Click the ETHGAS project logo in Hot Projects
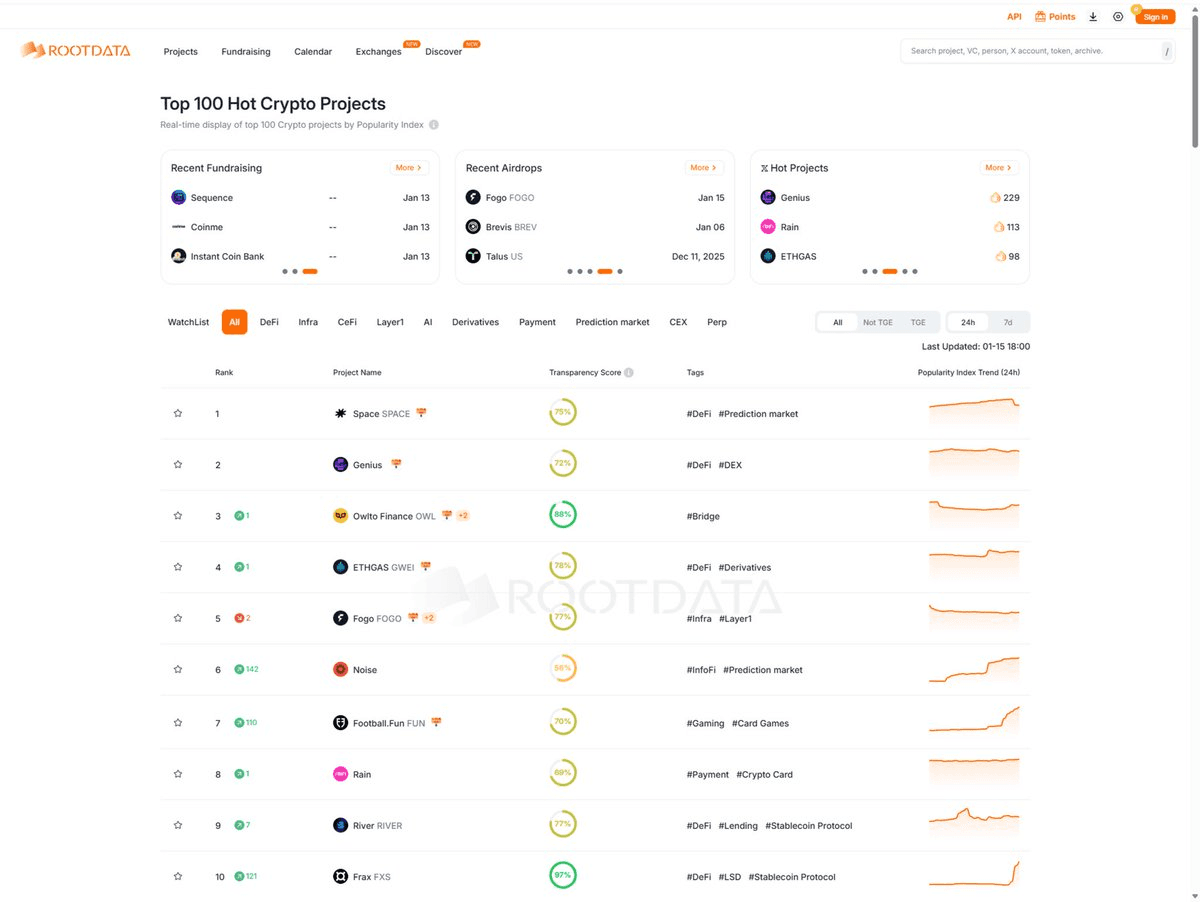 point(767,256)
